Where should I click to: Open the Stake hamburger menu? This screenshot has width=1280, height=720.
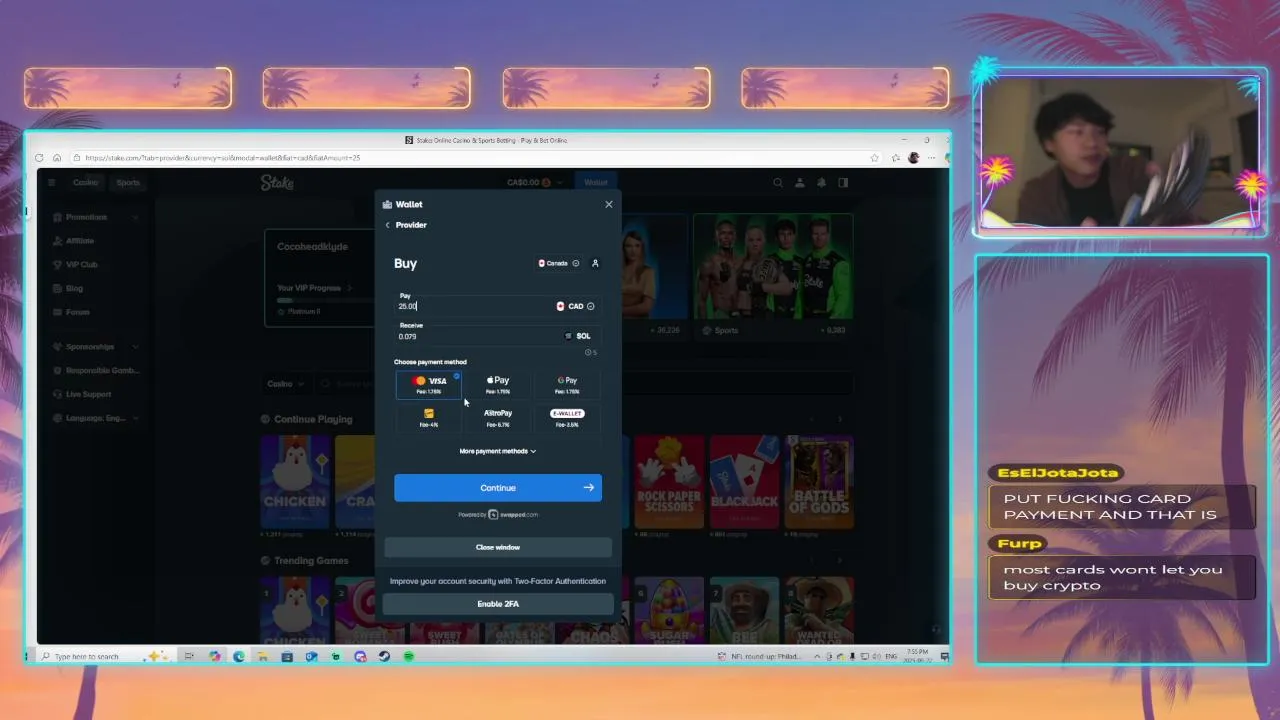pyautogui.click(x=53, y=183)
